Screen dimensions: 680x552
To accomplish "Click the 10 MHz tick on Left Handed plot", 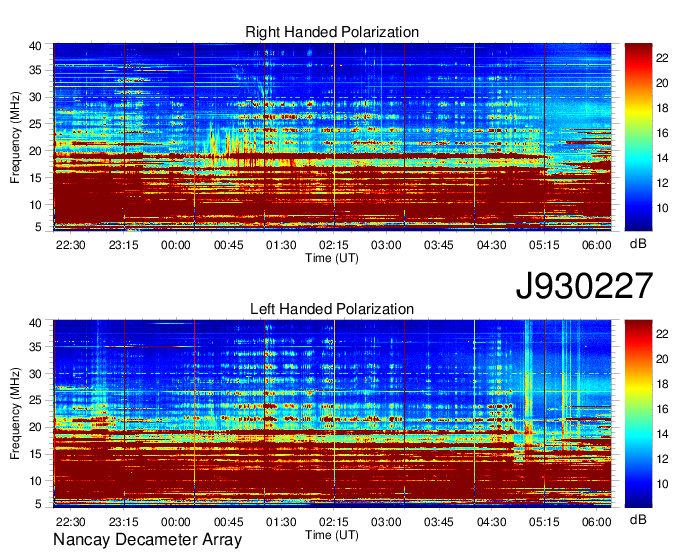I will (x=36, y=480).
